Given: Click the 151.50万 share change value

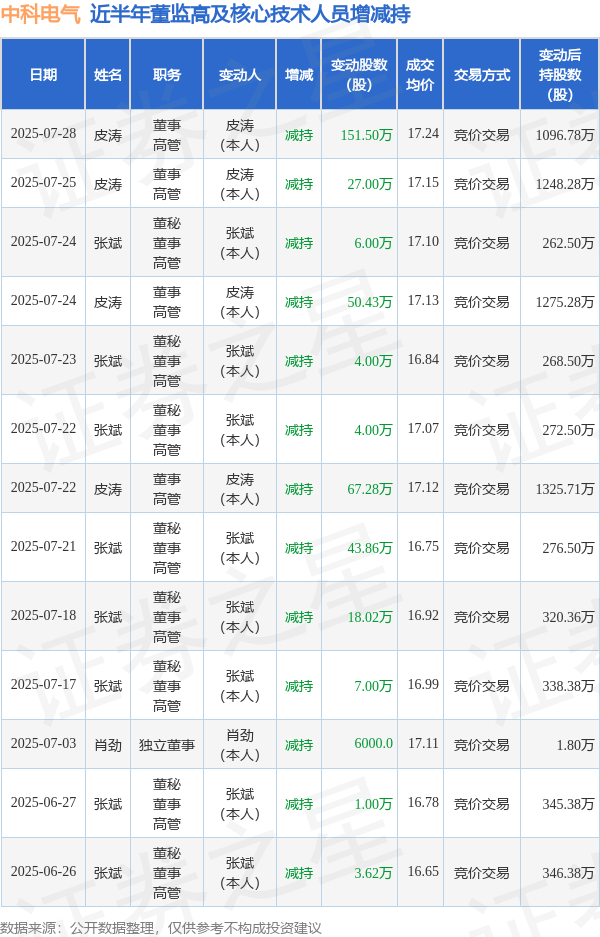Looking at the screenshot, I should pyautogui.click(x=366, y=135).
